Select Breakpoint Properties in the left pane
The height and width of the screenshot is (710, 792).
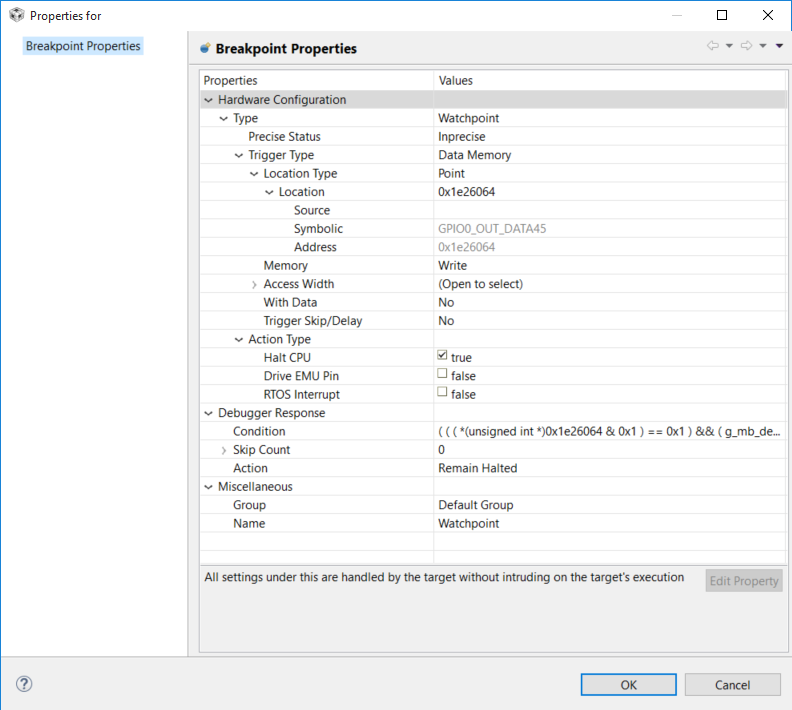(83, 46)
